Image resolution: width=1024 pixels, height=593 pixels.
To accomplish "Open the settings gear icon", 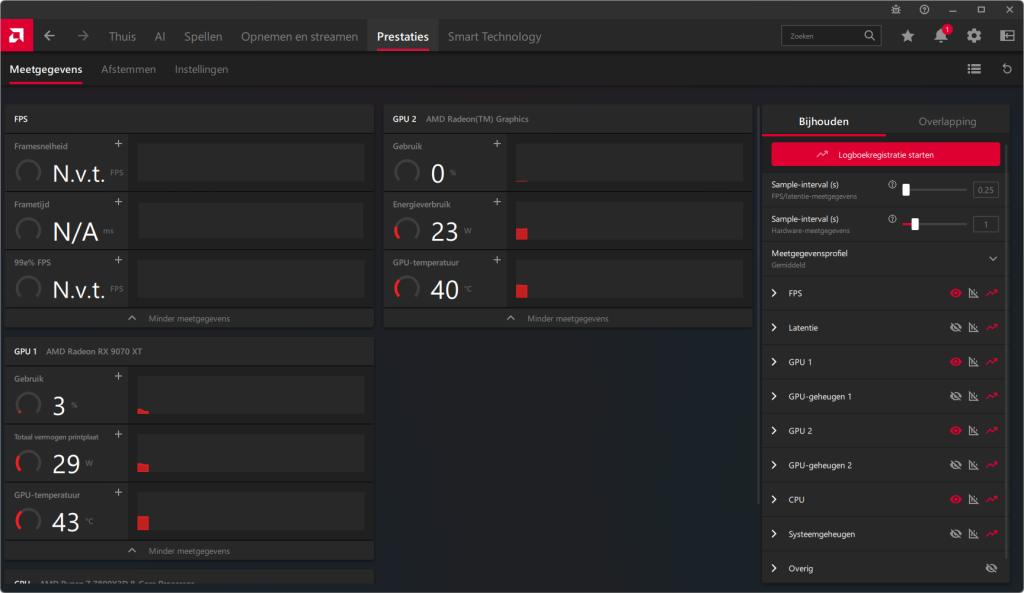I will coord(973,36).
